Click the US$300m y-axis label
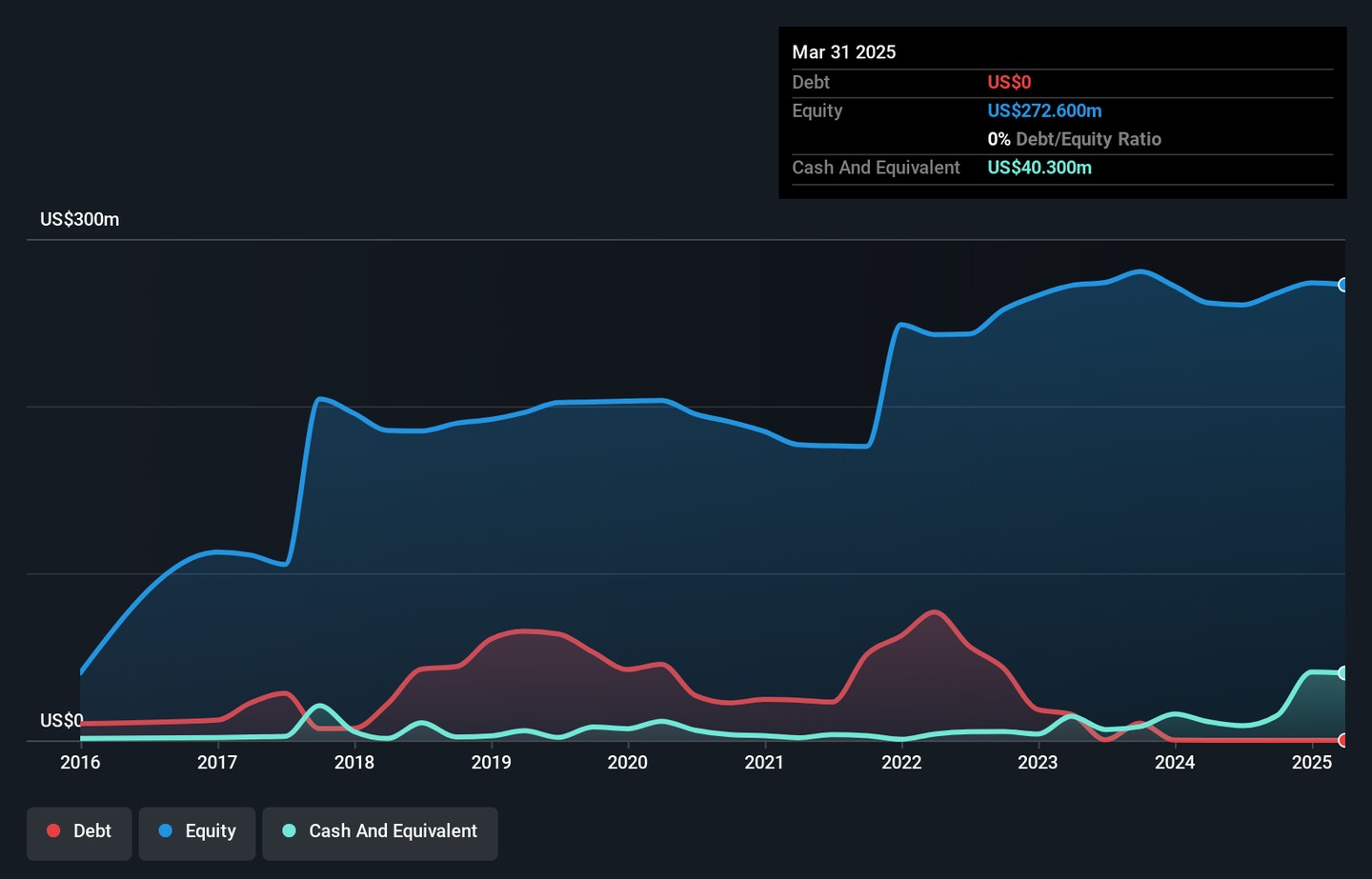 pyautogui.click(x=80, y=220)
